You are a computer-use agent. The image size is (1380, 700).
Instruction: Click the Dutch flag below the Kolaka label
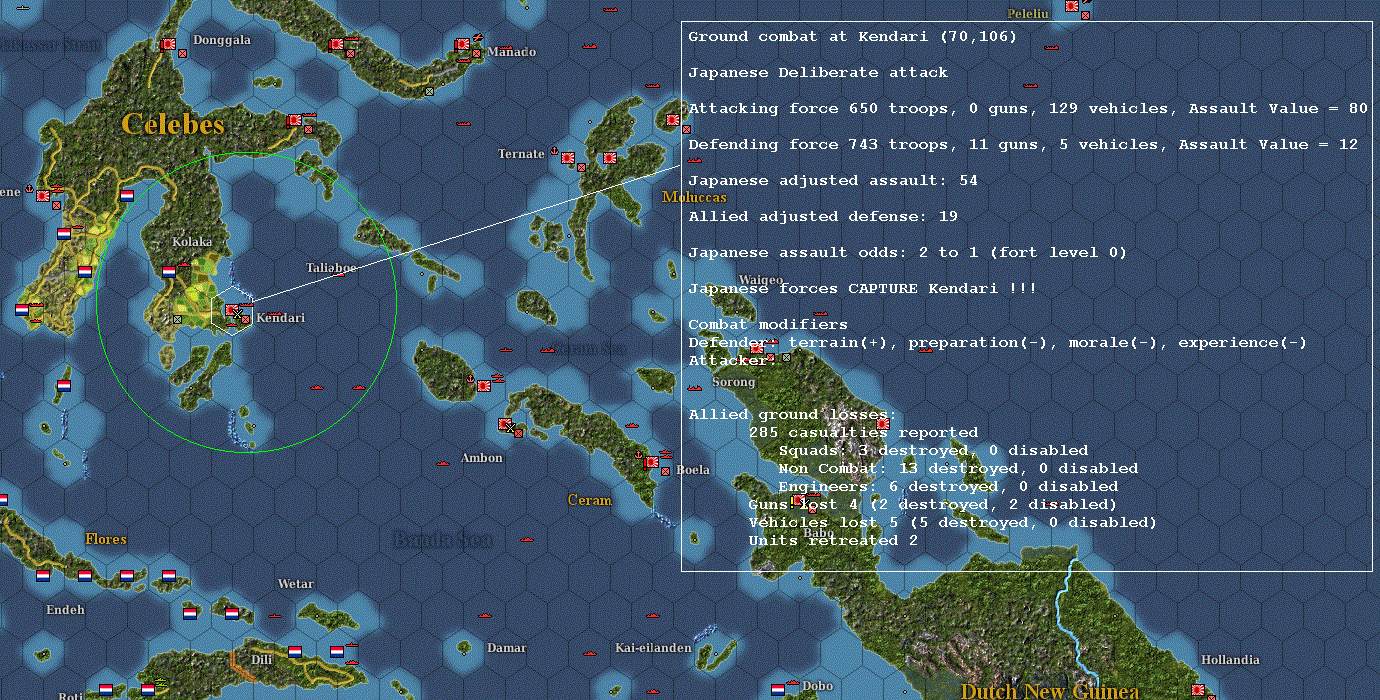[169, 272]
